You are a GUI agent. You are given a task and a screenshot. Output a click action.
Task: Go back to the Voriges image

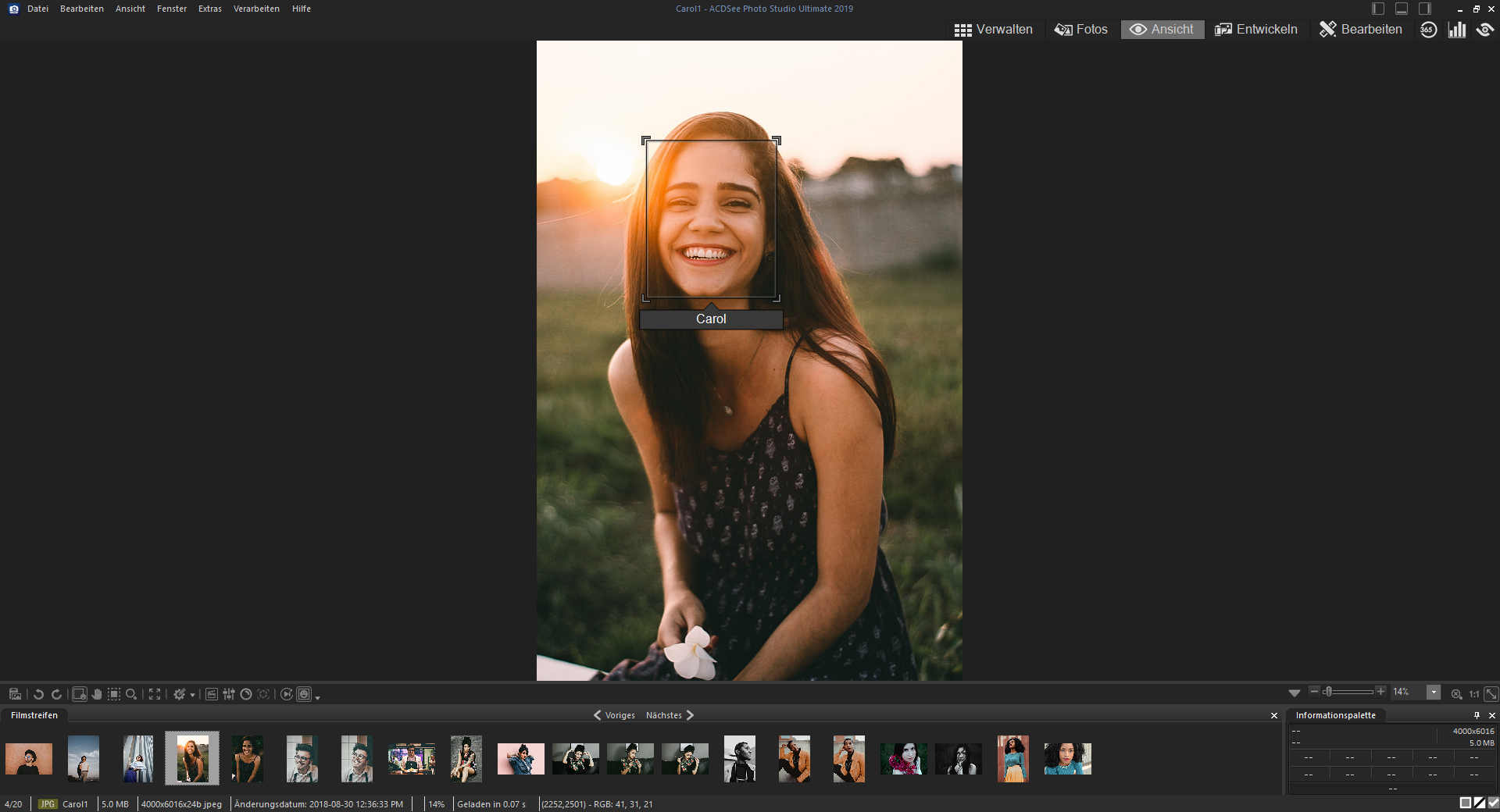point(614,715)
